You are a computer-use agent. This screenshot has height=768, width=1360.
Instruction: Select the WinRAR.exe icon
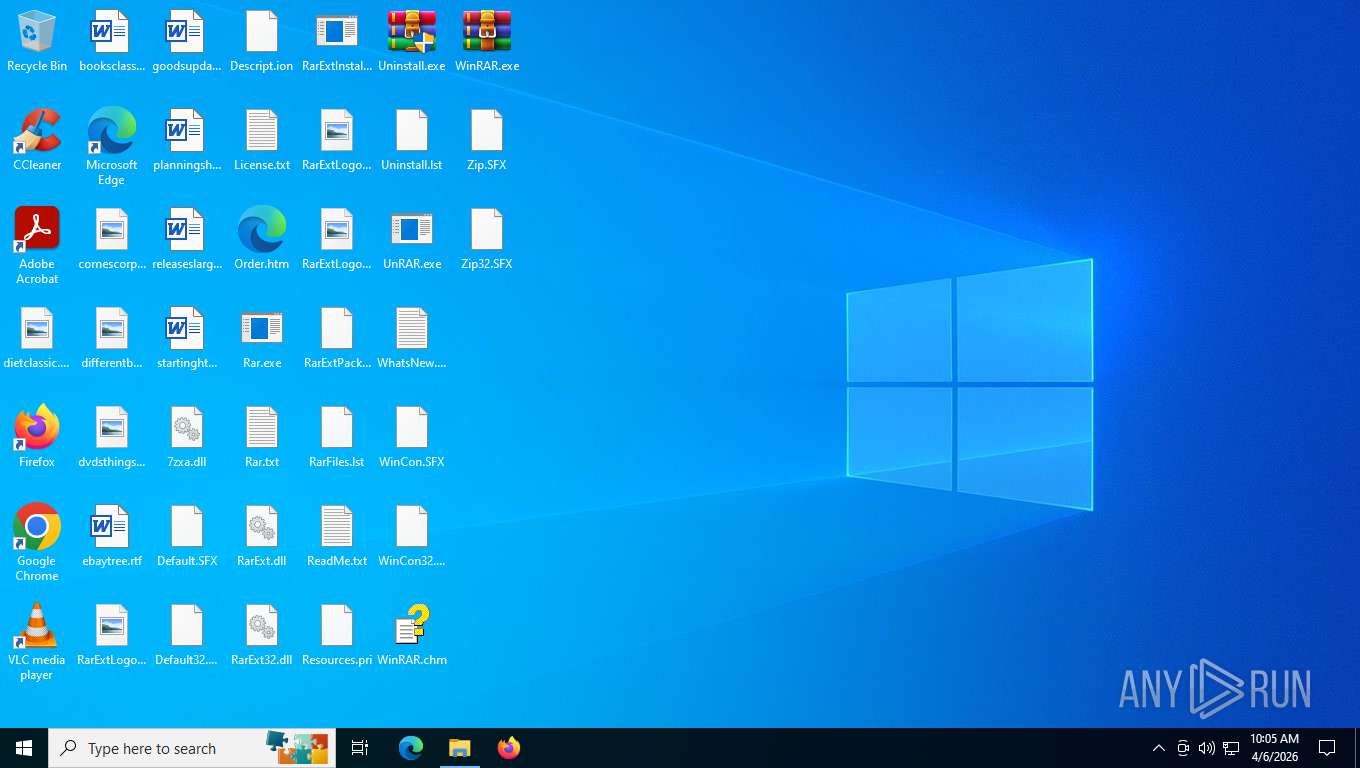coord(487,42)
